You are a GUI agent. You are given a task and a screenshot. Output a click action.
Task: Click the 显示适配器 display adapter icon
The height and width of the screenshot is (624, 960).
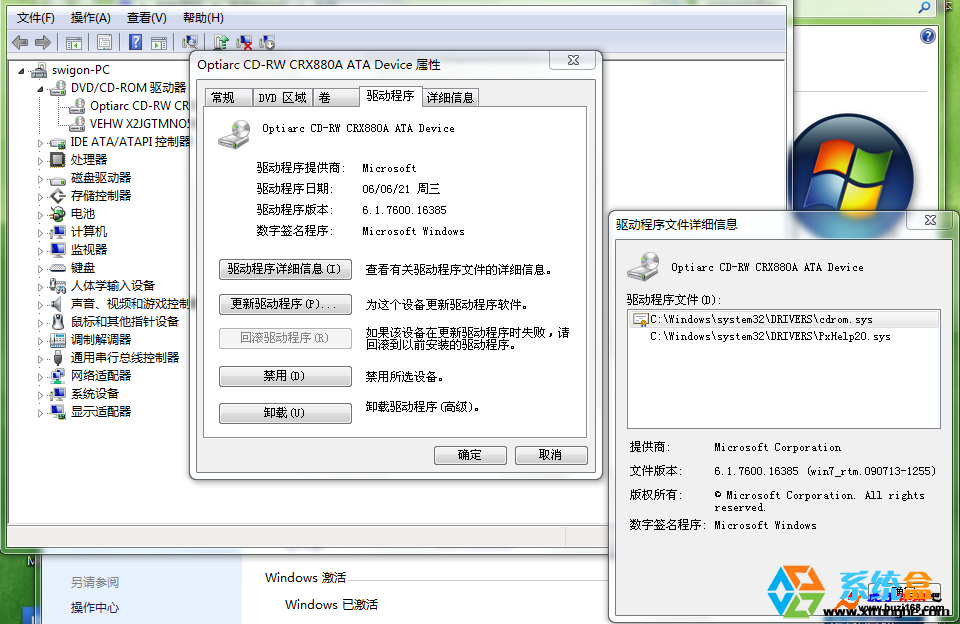pyautogui.click(x=58, y=412)
